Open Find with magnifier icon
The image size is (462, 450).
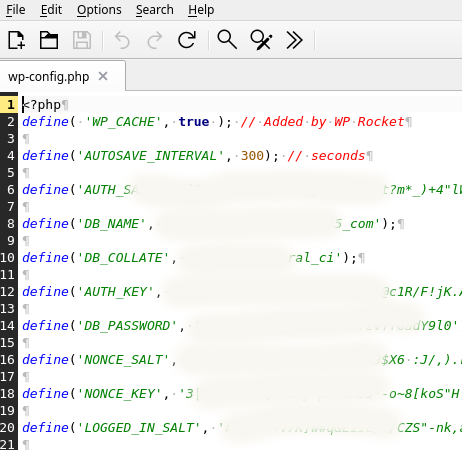[x=227, y=40]
